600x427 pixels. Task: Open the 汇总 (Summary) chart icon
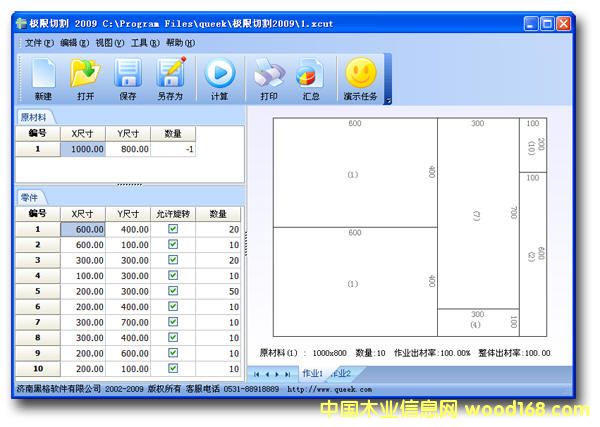(311, 78)
